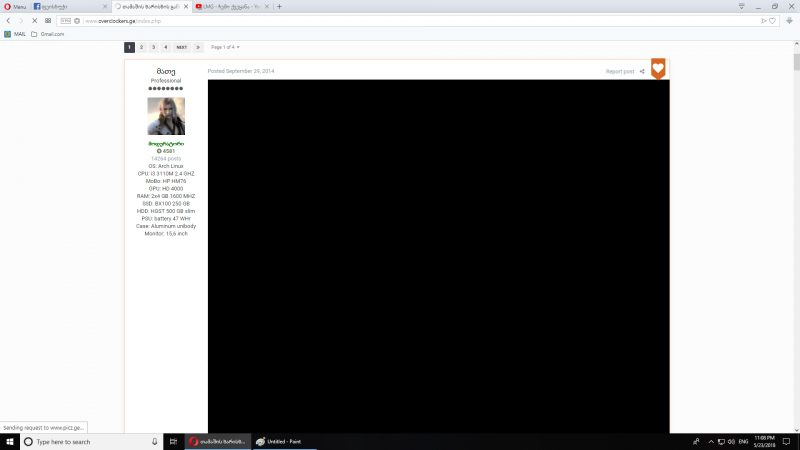The height and width of the screenshot is (450, 800).
Task: Open the Opera Menu button
Action: point(15,6)
